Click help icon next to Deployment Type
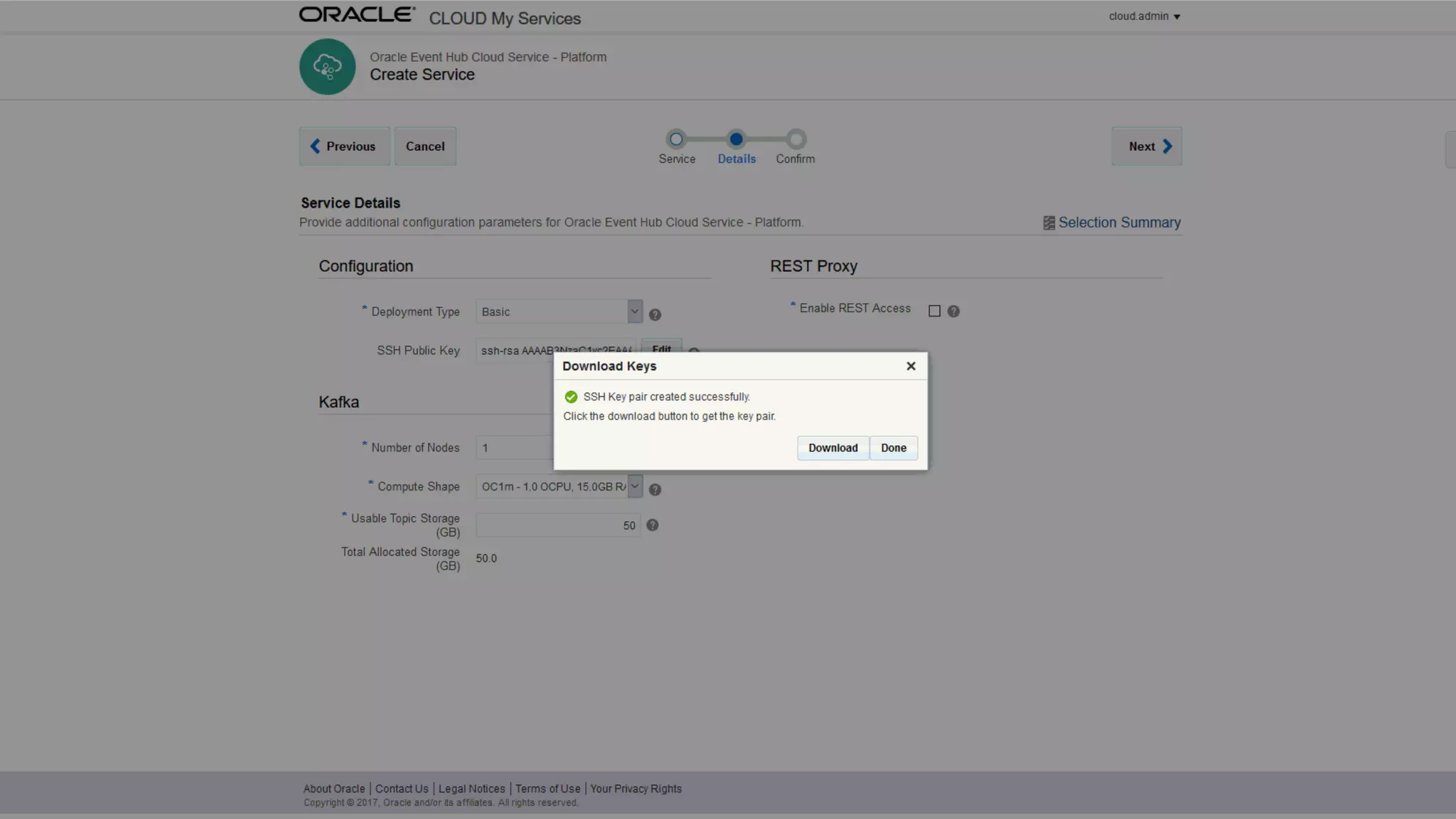The width and height of the screenshot is (1456, 819). point(655,314)
